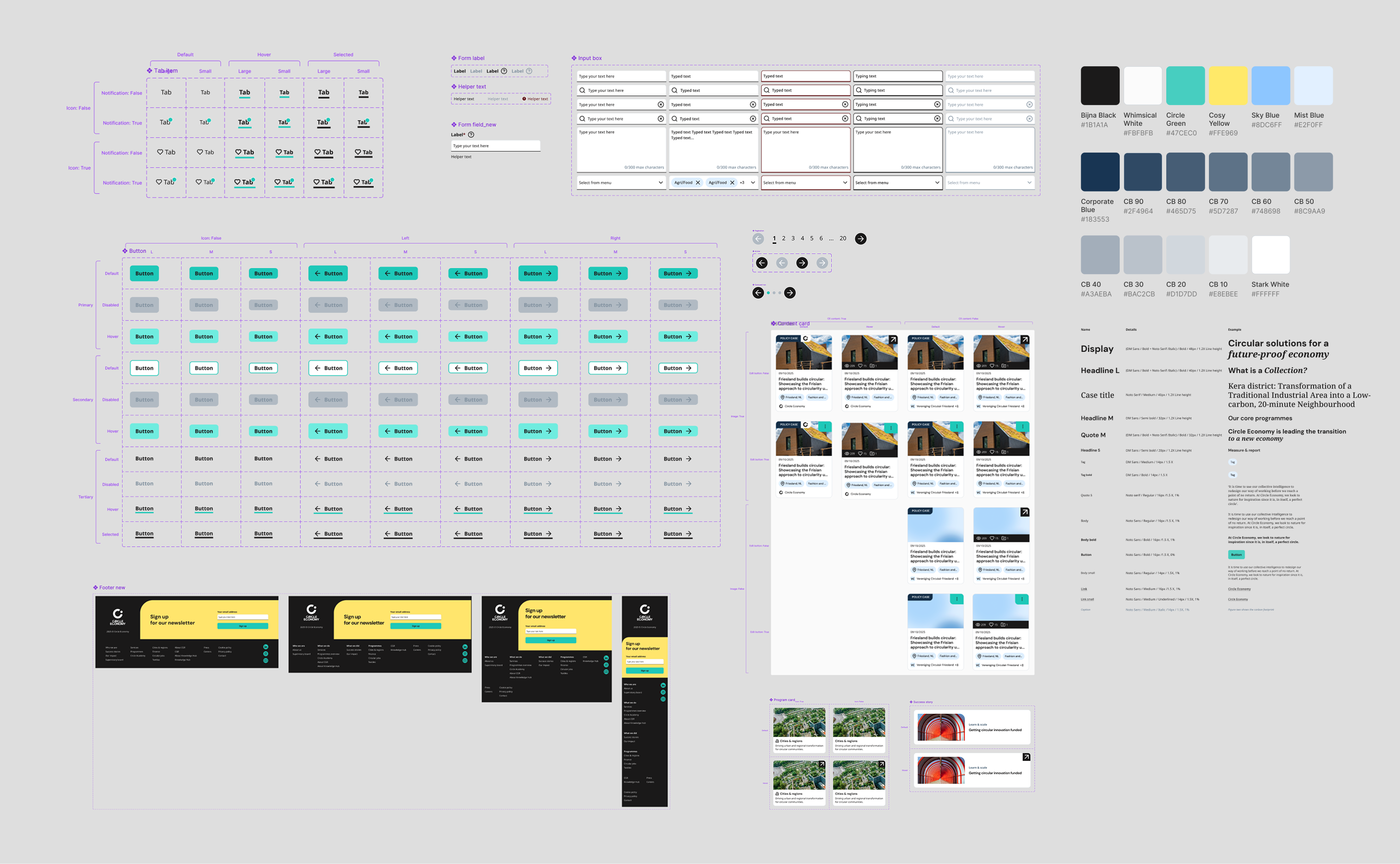Click underlined Circle Economy link in Link row

coord(1239,589)
